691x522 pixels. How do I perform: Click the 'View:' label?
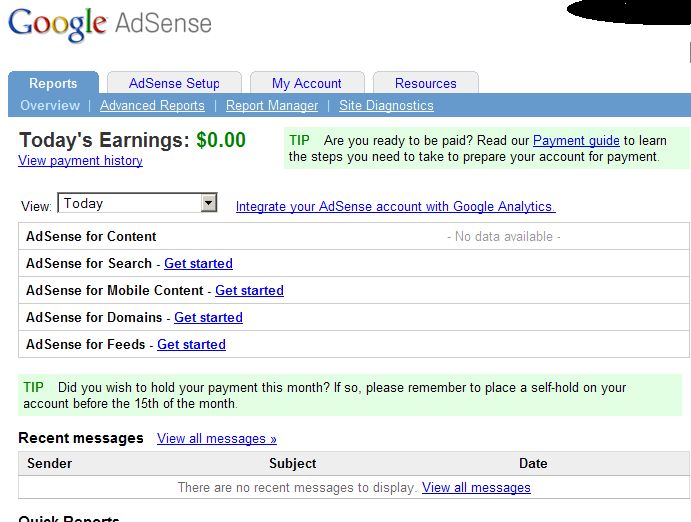click(36, 206)
